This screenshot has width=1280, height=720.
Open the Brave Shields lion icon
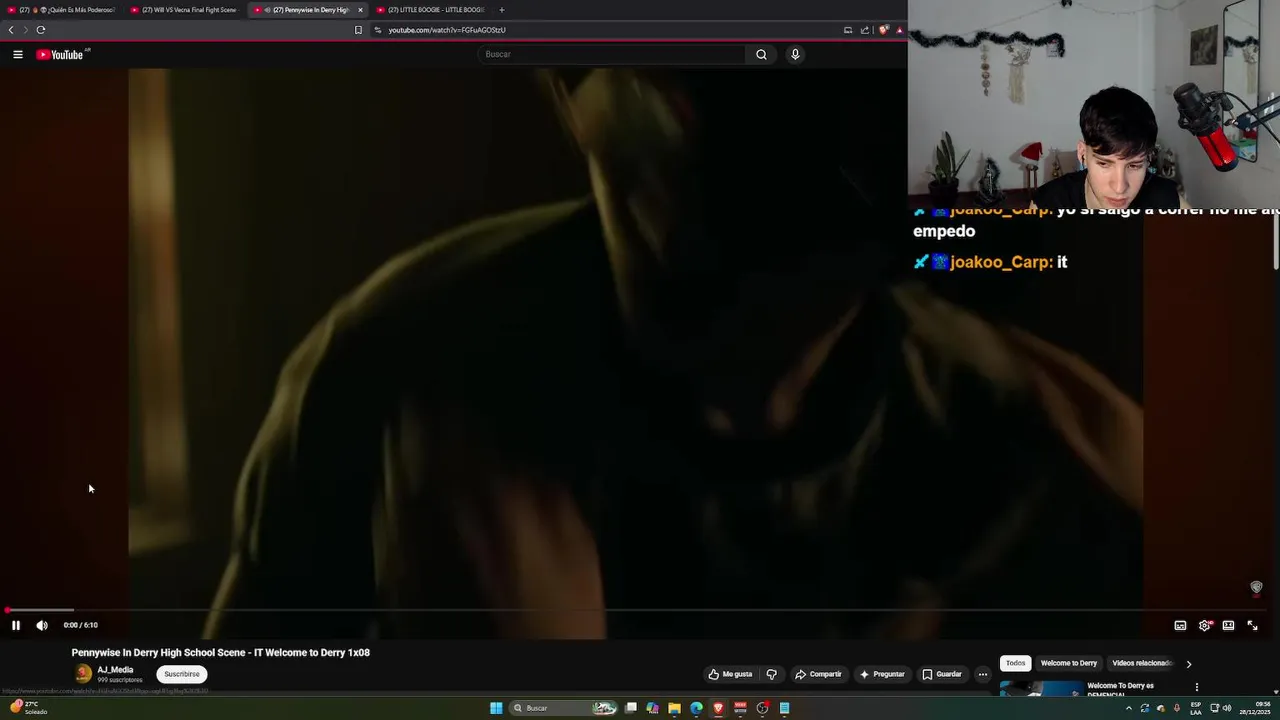[883, 30]
